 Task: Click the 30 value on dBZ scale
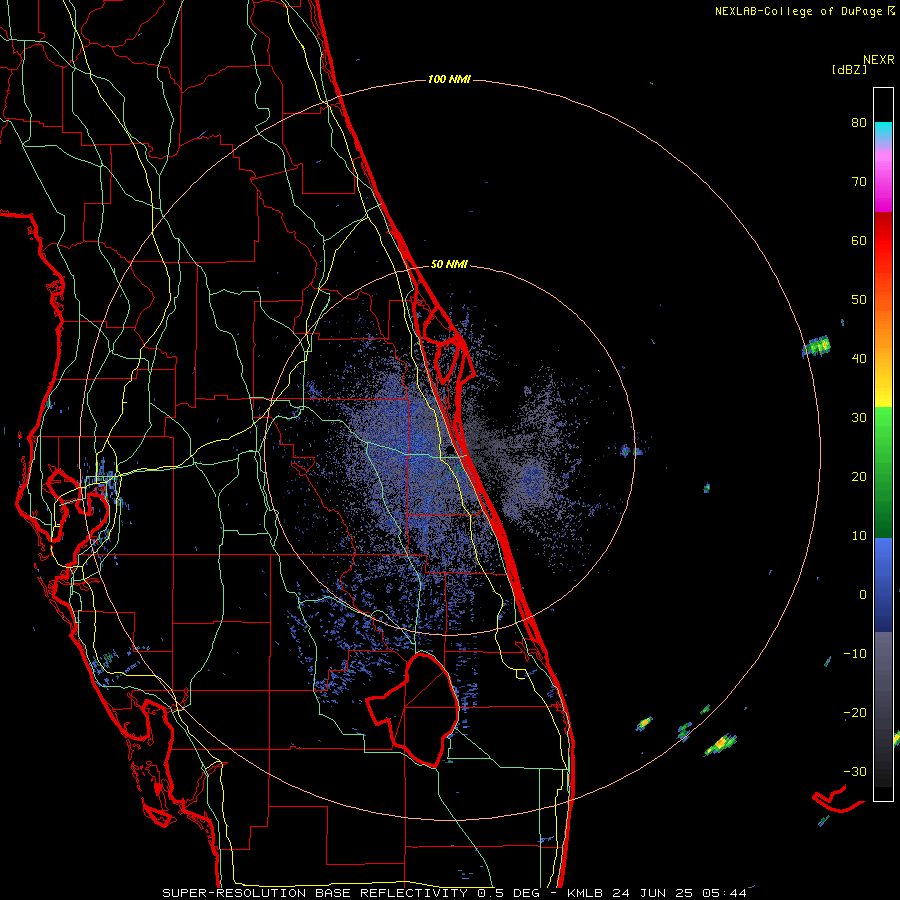point(859,417)
